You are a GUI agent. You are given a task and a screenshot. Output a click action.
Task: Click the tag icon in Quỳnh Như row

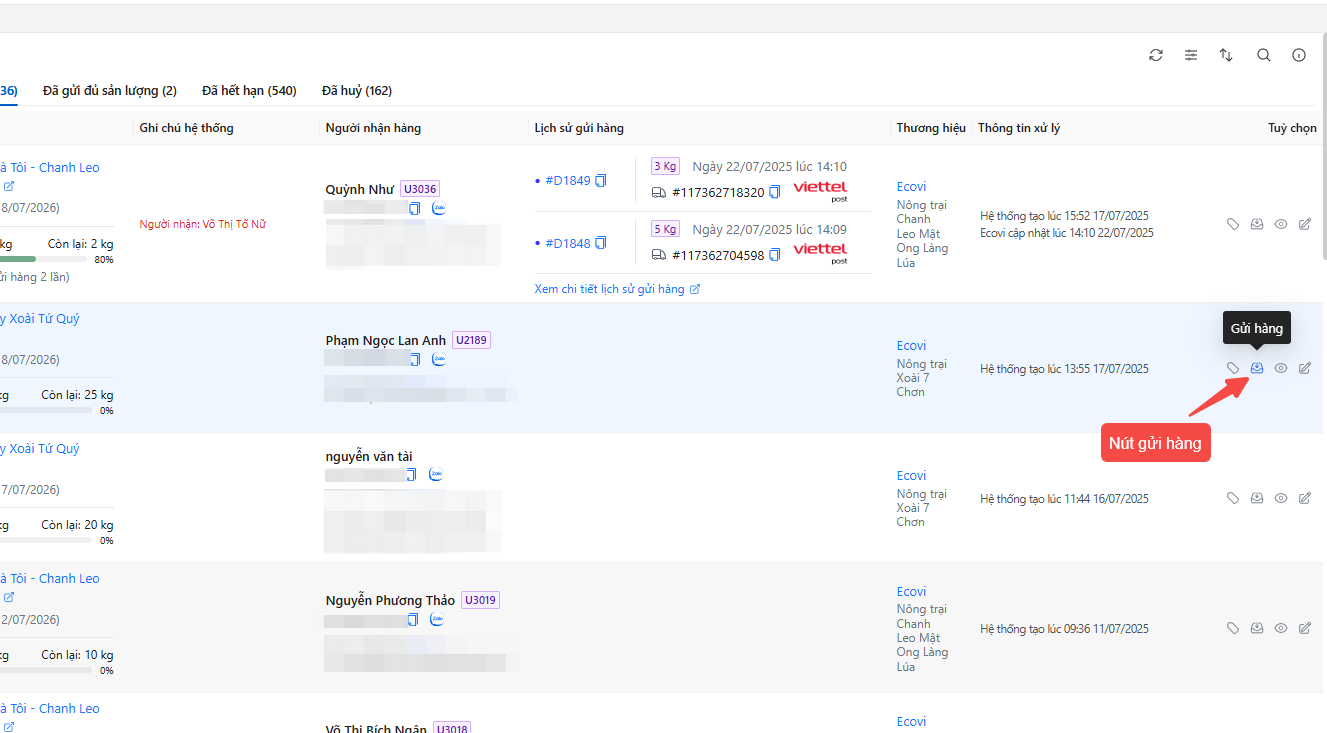coord(1233,224)
